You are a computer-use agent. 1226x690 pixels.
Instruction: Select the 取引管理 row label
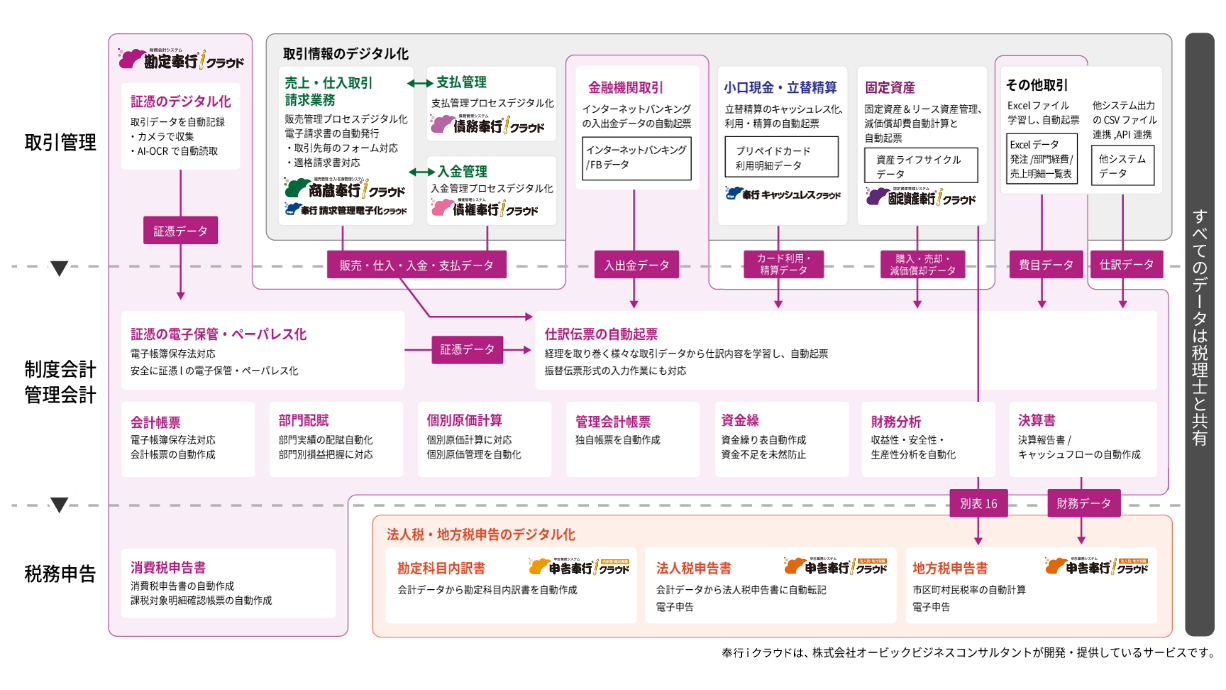pyautogui.click(x=60, y=143)
